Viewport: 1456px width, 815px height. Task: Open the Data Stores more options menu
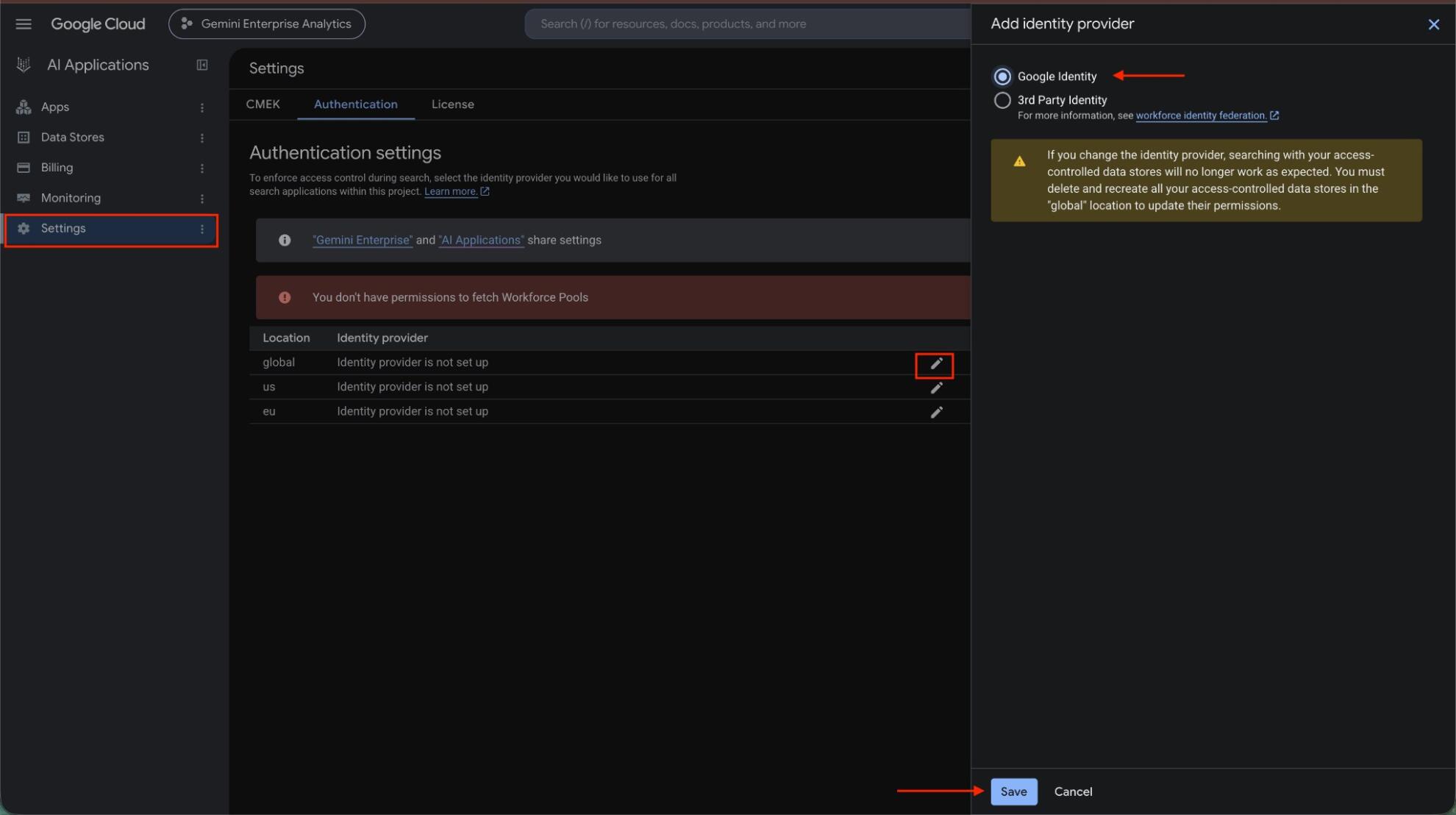point(201,138)
